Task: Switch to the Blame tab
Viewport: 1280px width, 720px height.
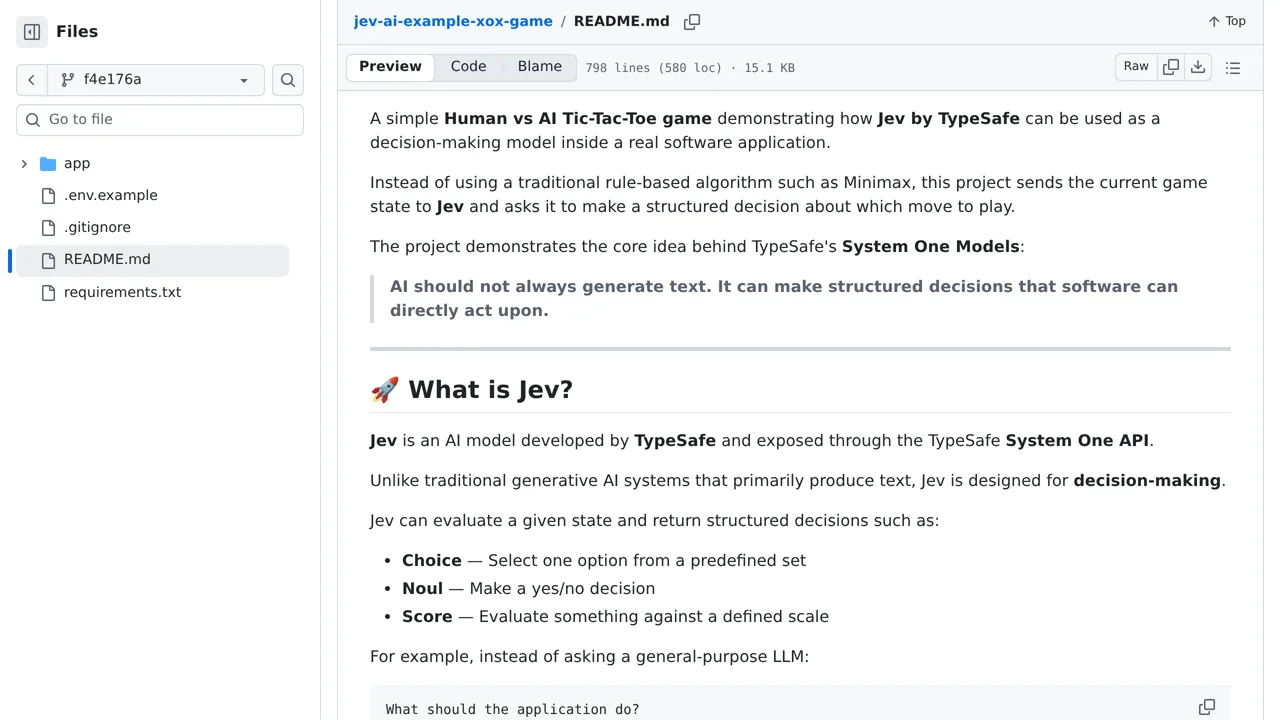Action: [x=540, y=67]
